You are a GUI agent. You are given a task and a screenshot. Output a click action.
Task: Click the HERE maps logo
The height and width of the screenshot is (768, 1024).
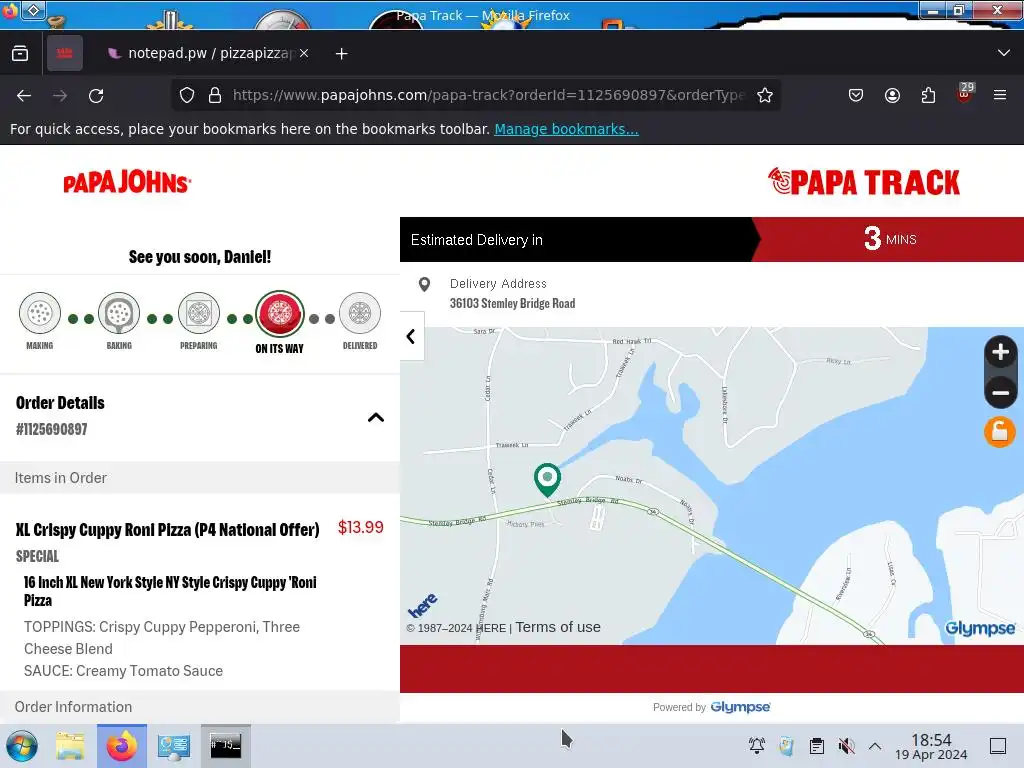tap(423, 605)
